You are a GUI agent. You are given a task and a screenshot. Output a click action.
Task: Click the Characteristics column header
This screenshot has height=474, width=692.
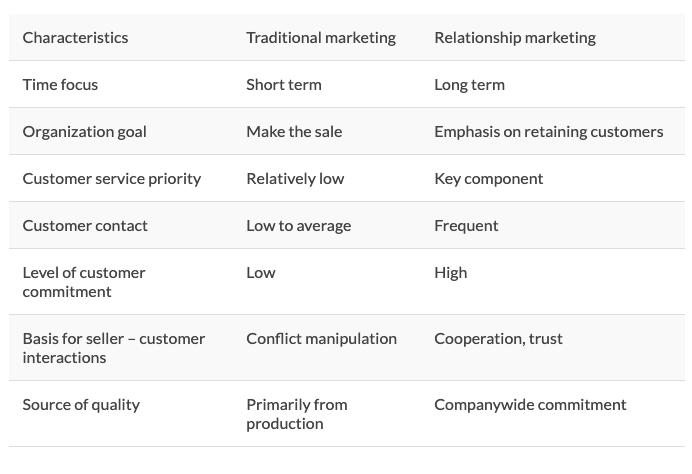click(75, 38)
